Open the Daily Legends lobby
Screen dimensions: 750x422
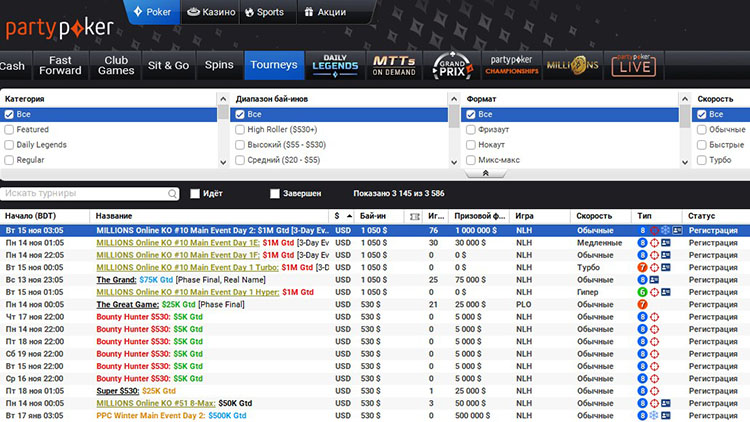(x=335, y=65)
